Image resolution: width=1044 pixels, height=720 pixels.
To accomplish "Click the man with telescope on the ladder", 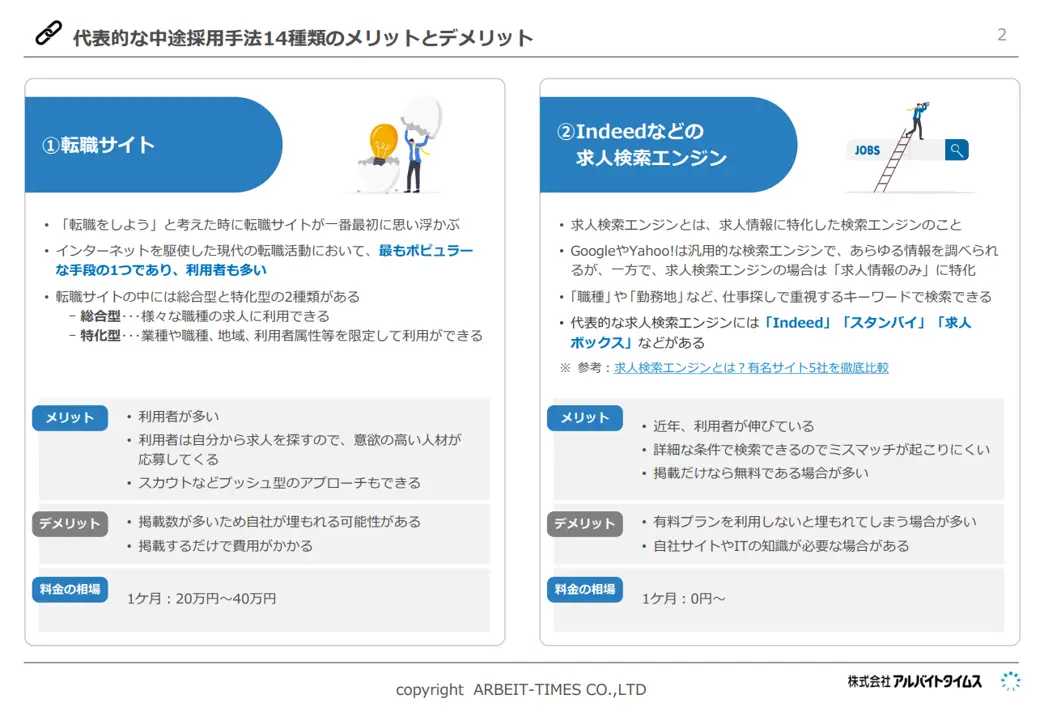I will click(914, 119).
